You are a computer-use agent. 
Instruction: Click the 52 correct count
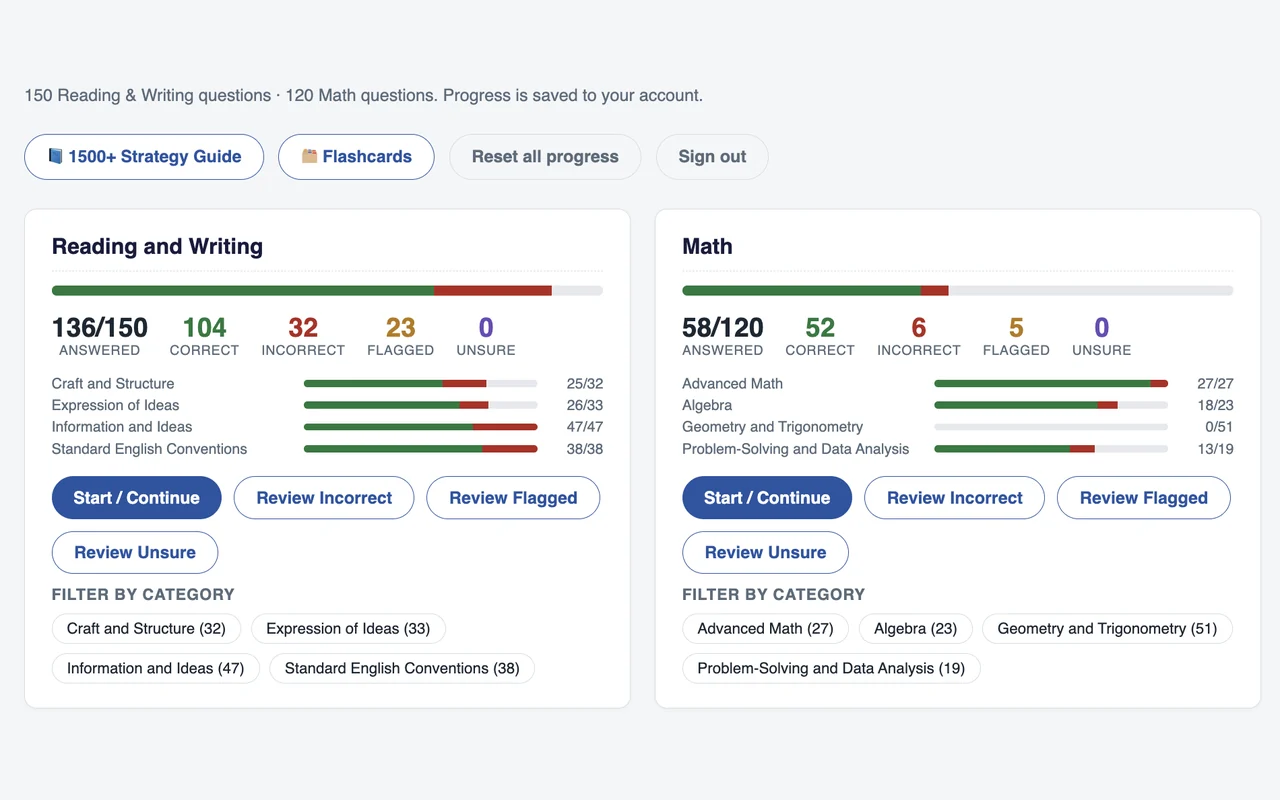pyautogui.click(x=820, y=327)
